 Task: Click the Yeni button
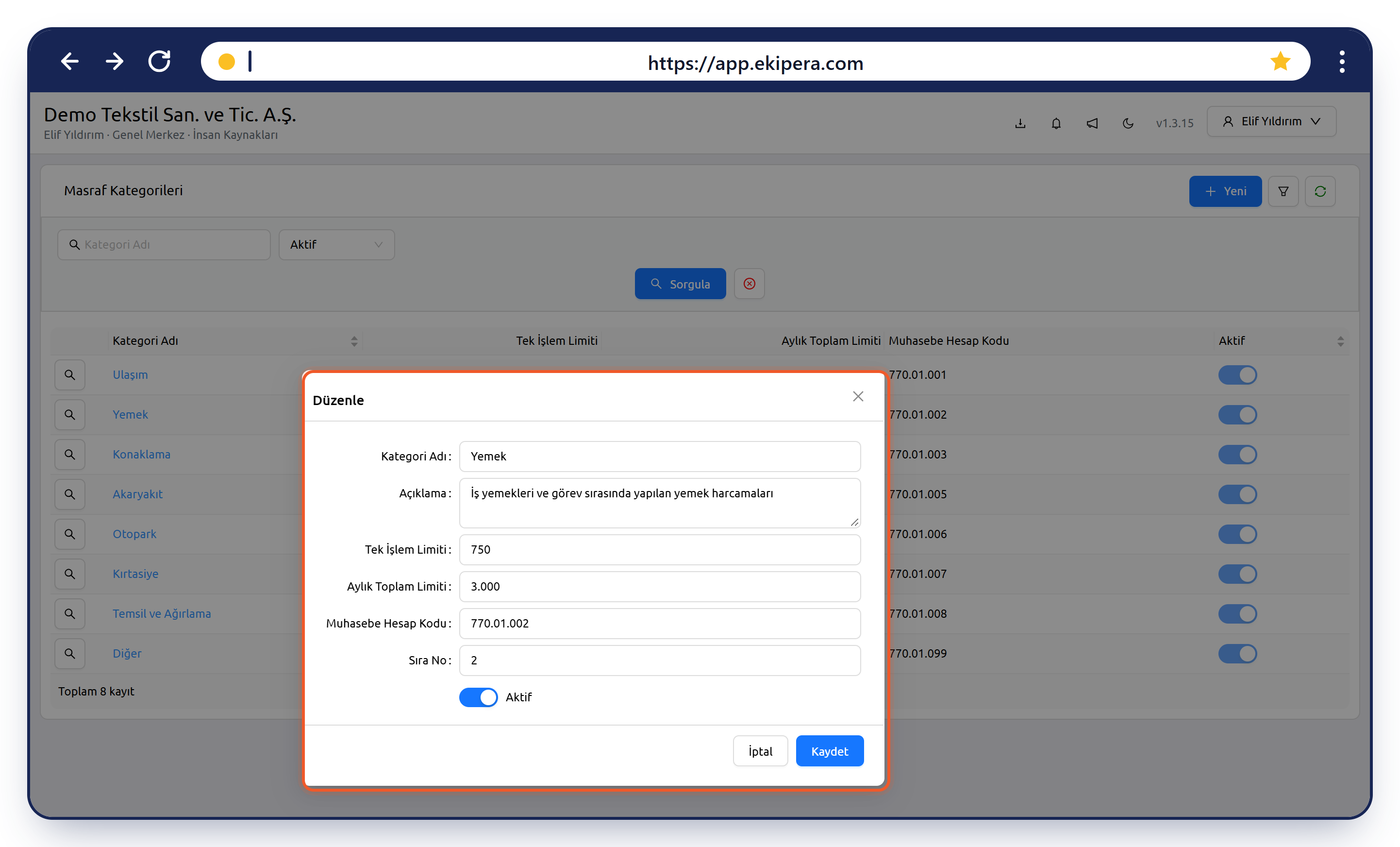coord(1225,191)
